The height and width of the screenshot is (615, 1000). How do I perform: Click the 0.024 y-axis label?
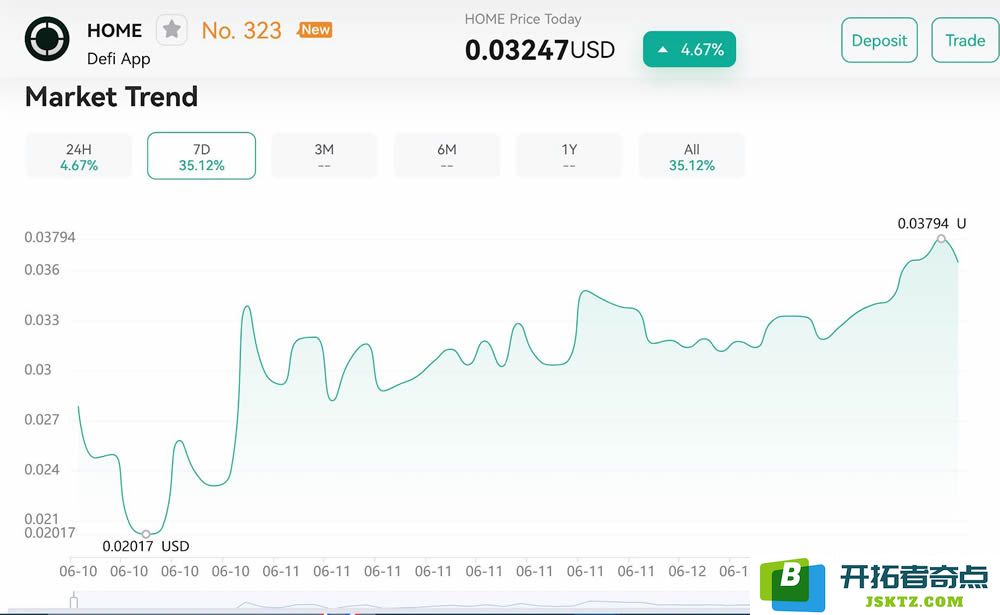(x=42, y=470)
